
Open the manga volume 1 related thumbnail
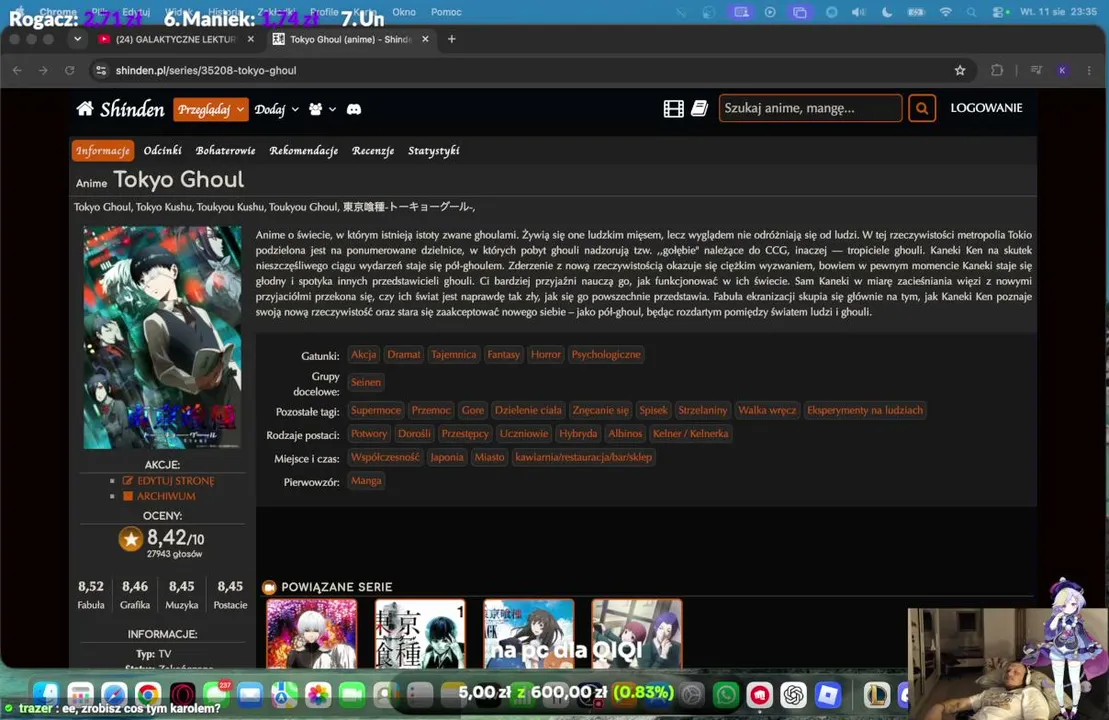click(x=420, y=634)
